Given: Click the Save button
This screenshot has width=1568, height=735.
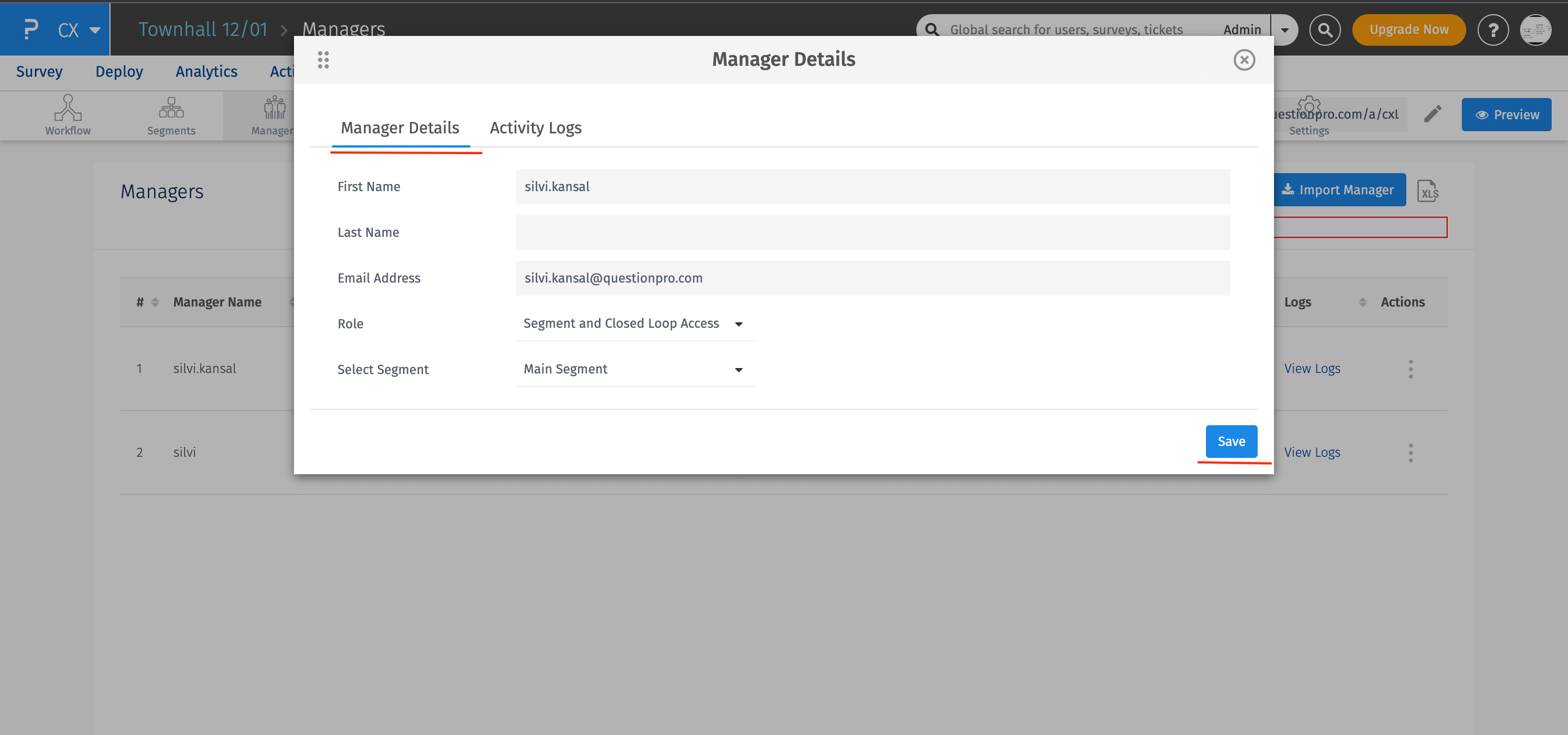Looking at the screenshot, I should click(1231, 441).
